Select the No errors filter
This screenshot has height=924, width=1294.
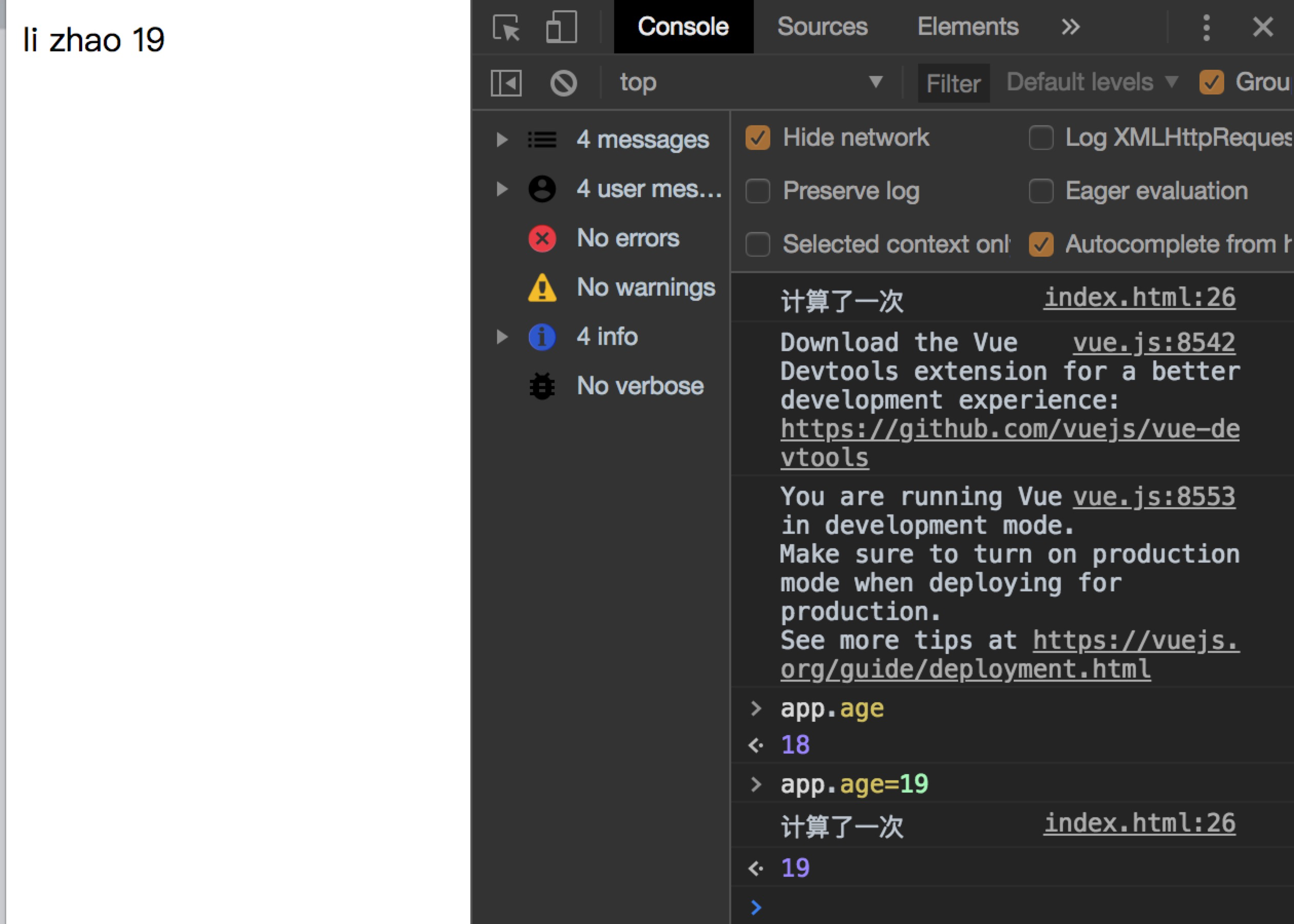[627, 238]
